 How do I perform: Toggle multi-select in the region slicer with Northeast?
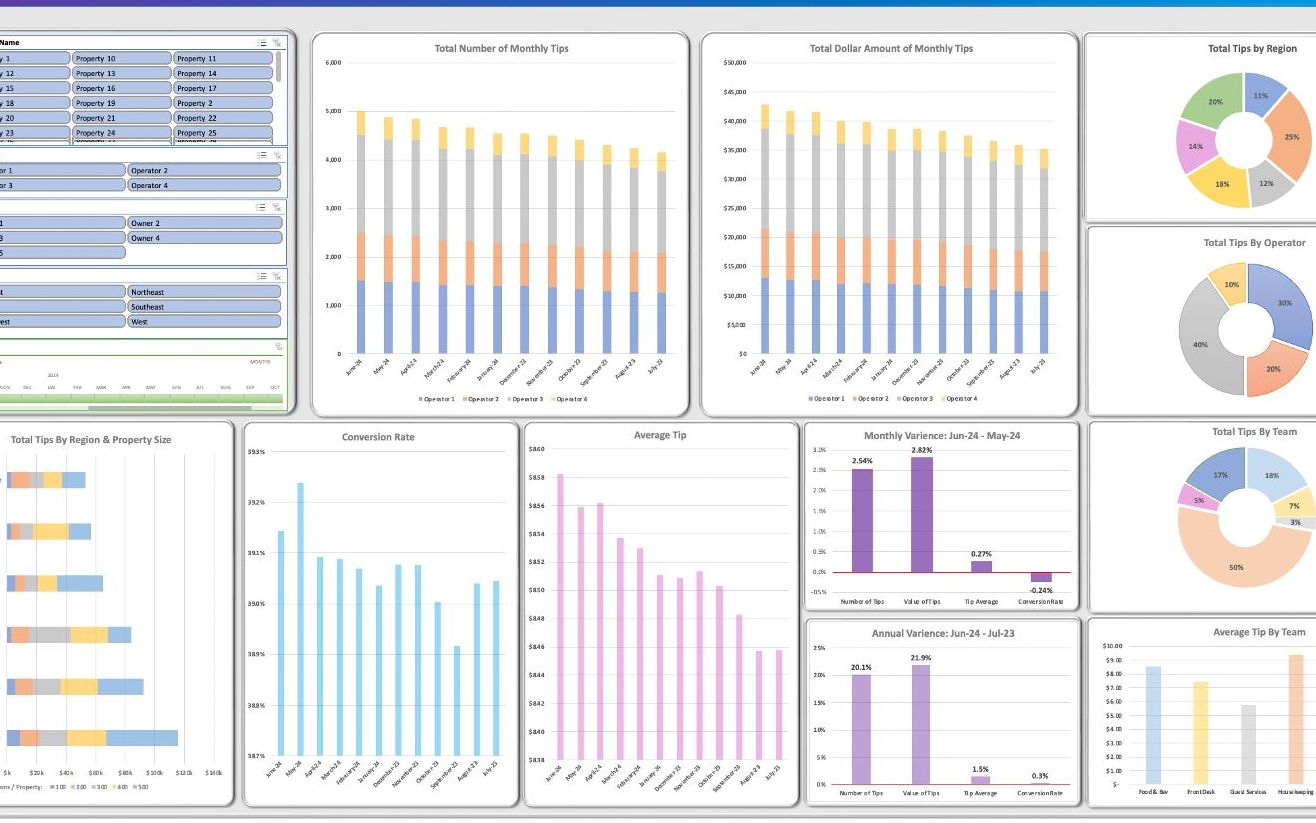point(262,276)
